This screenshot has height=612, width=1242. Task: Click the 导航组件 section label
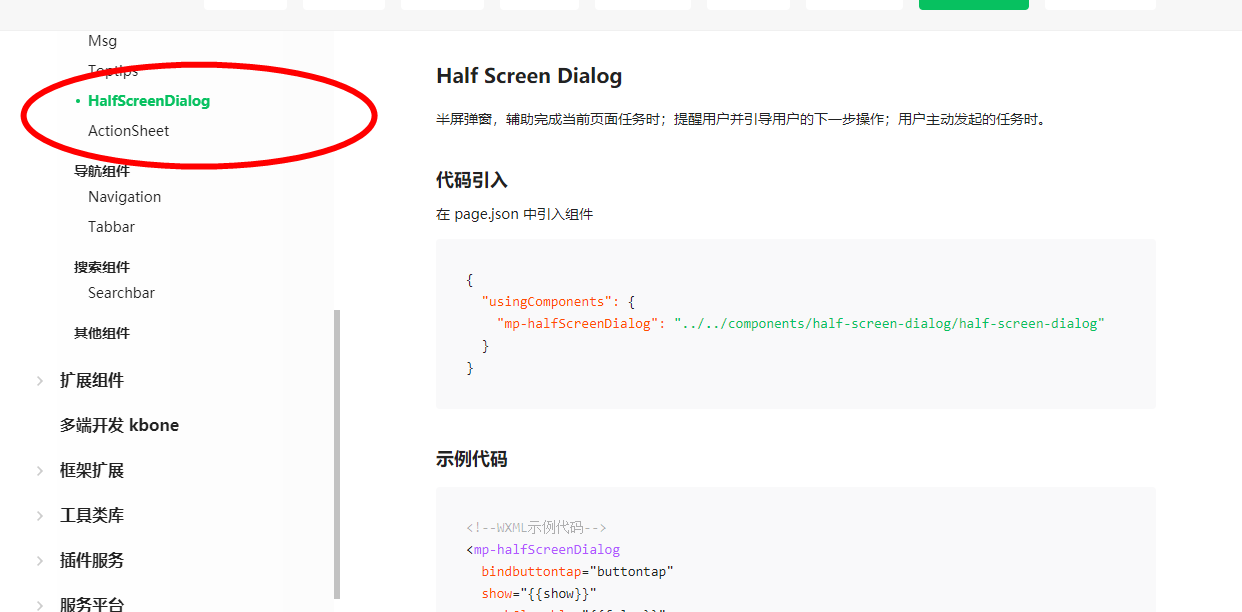[102, 171]
